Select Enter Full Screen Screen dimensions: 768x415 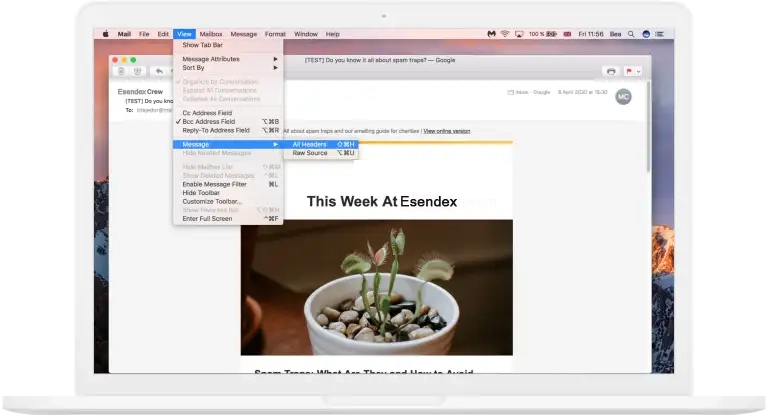pyautogui.click(x=228, y=219)
